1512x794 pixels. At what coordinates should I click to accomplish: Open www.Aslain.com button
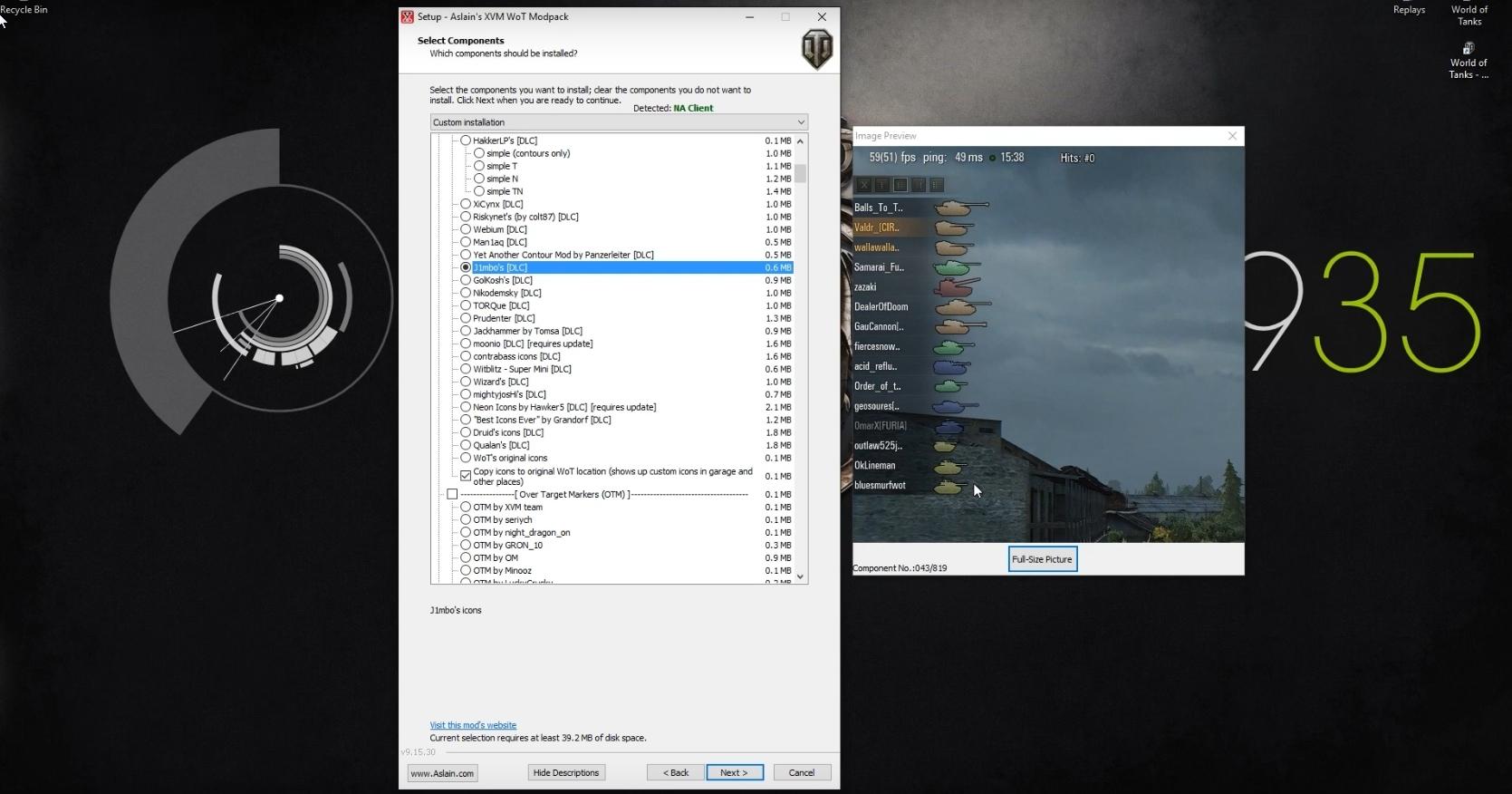(442, 773)
